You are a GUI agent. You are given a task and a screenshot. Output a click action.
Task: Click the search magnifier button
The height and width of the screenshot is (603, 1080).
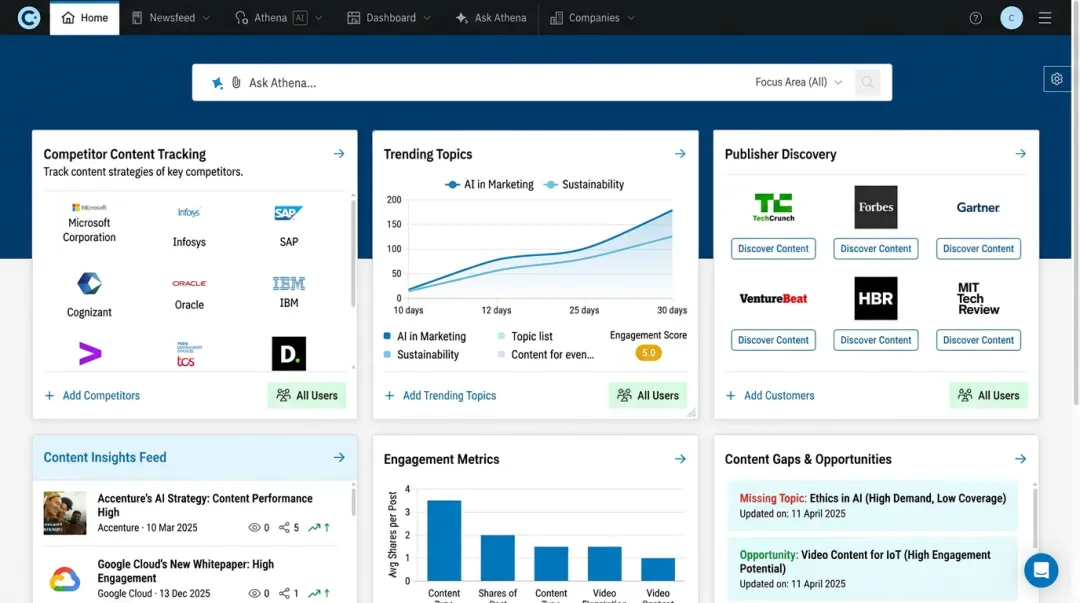867,83
